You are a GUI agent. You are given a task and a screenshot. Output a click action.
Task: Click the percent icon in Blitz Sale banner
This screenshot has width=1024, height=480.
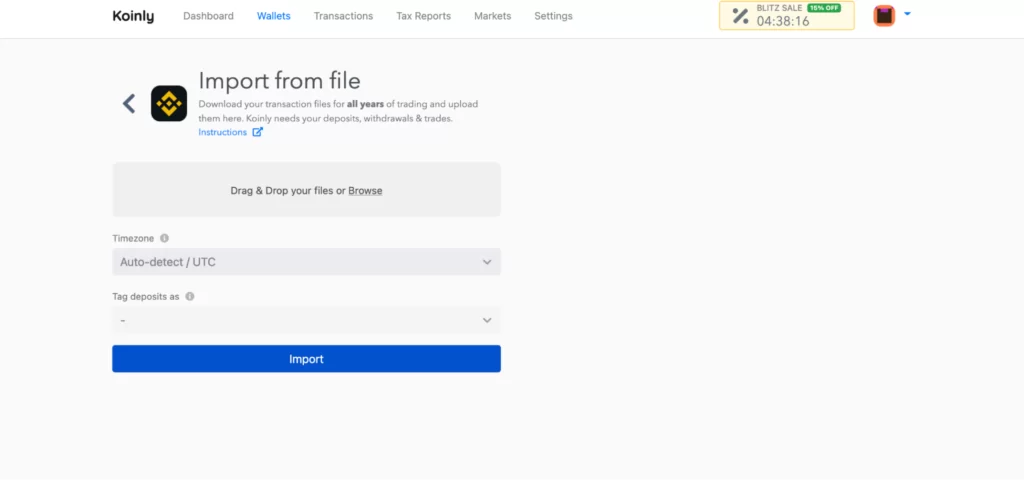click(740, 16)
